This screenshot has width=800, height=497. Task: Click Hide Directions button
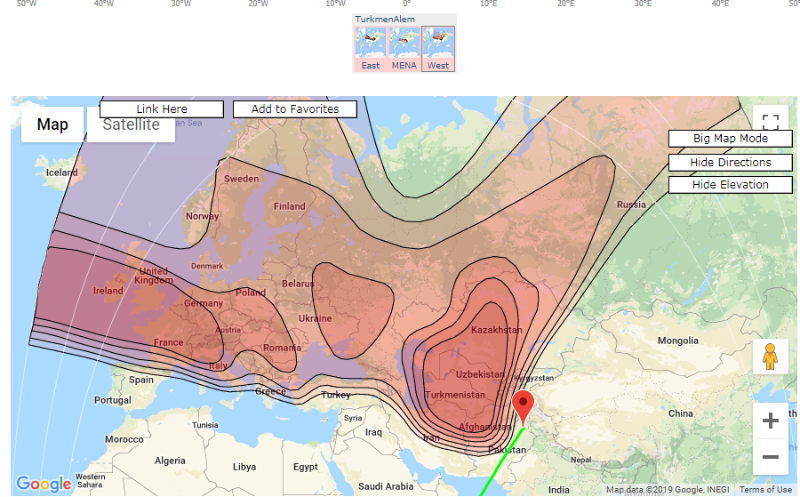[x=730, y=162]
